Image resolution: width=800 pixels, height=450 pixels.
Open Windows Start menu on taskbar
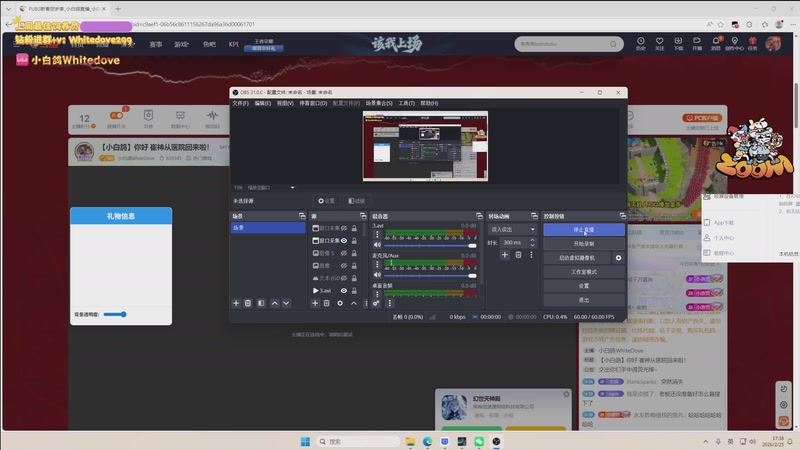pyautogui.click(x=305, y=441)
